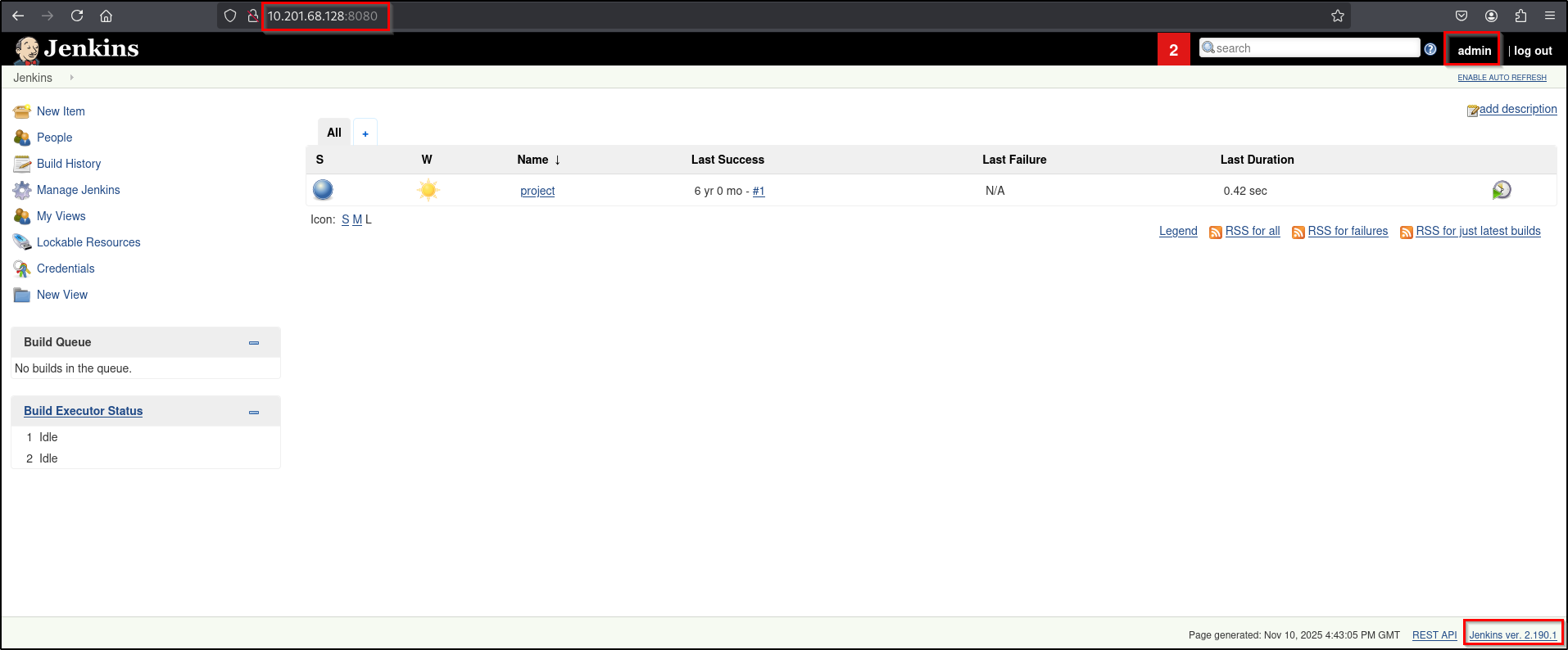Open RSS for just latest builds link
The width and height of the screenshot is (1568, 650).
[x=1478, y=231]
